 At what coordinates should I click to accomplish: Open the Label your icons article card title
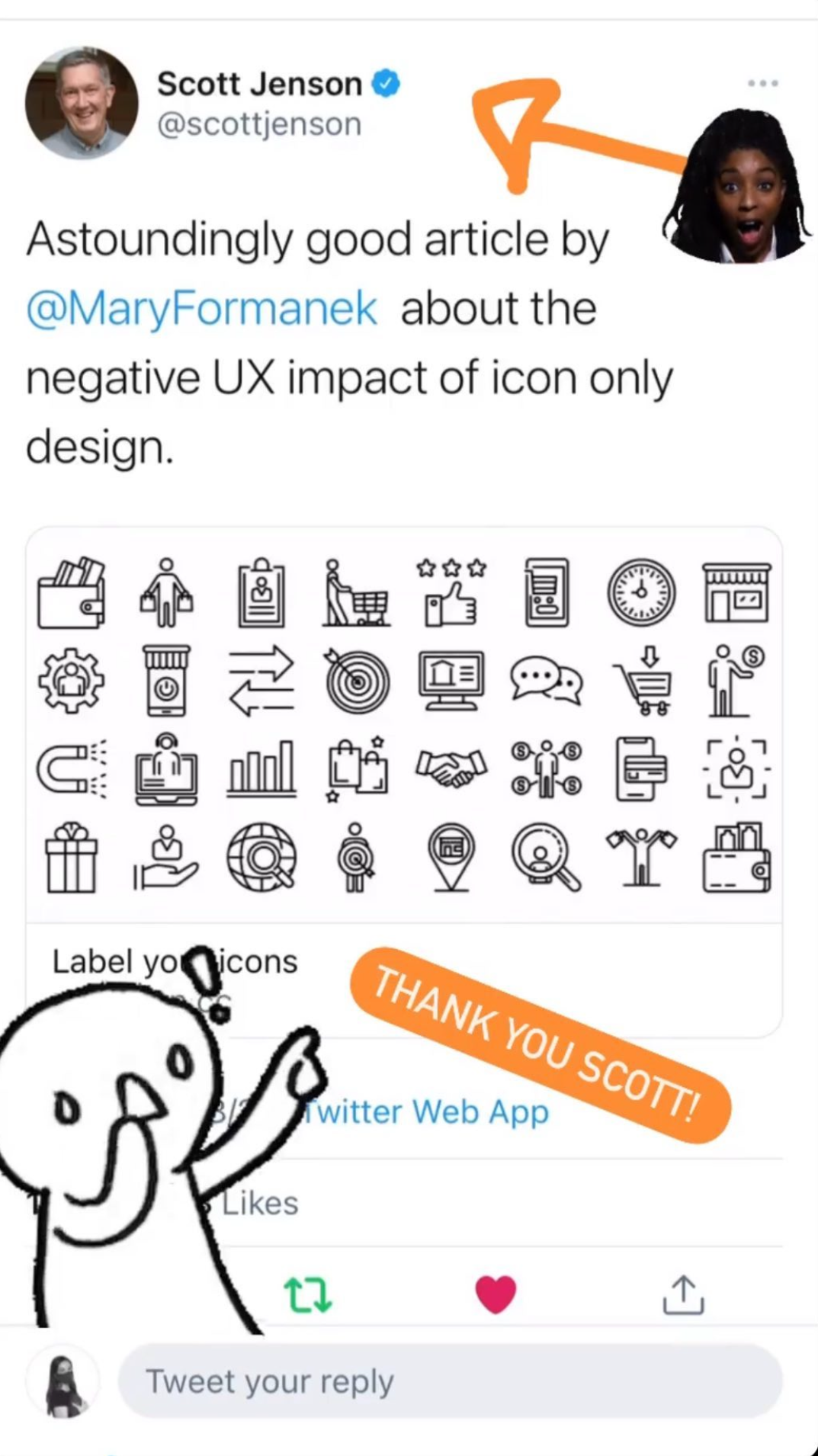(175, 961)
